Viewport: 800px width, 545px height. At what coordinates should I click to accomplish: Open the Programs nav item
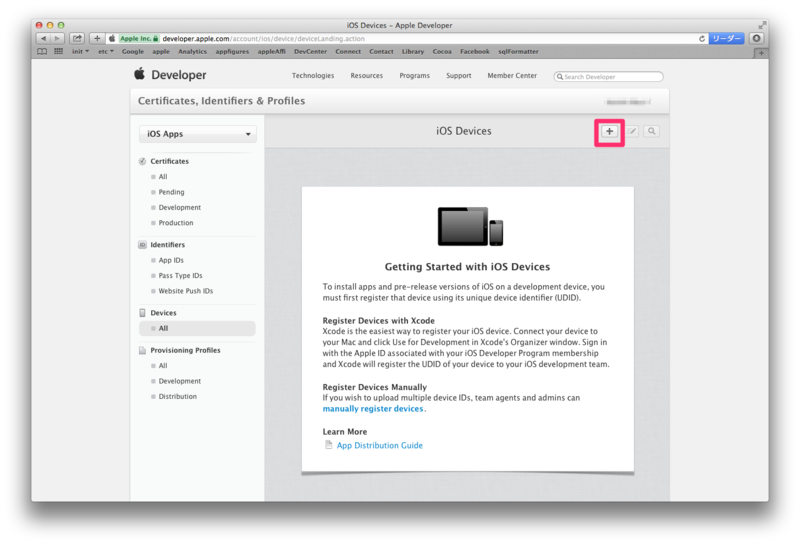414,76
